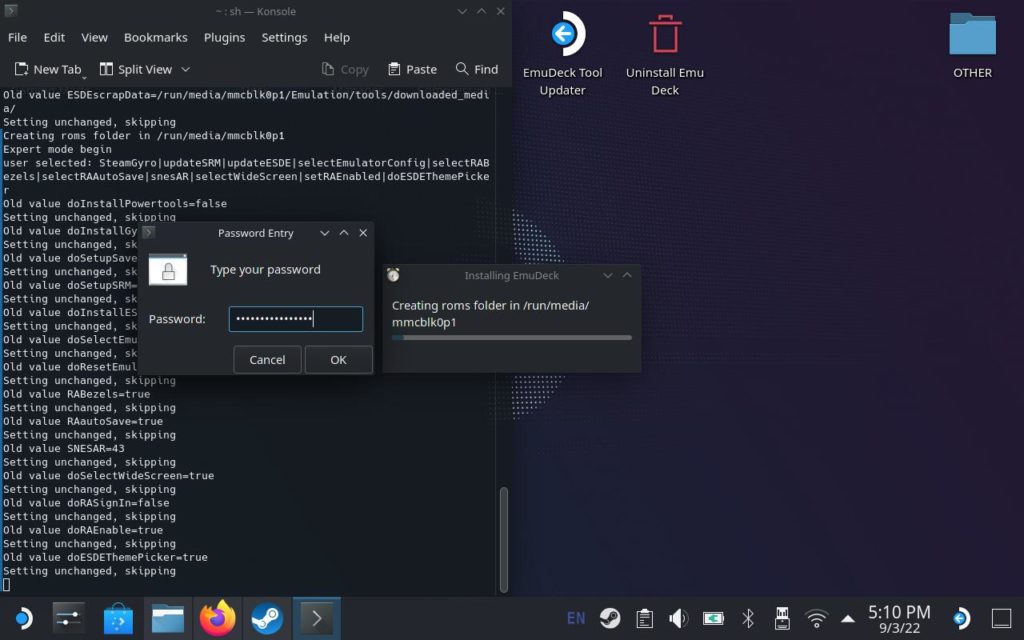Click EmuDeck tray icon next to clock
This screenshot has width=1024, height=640.
pos(961,618)
